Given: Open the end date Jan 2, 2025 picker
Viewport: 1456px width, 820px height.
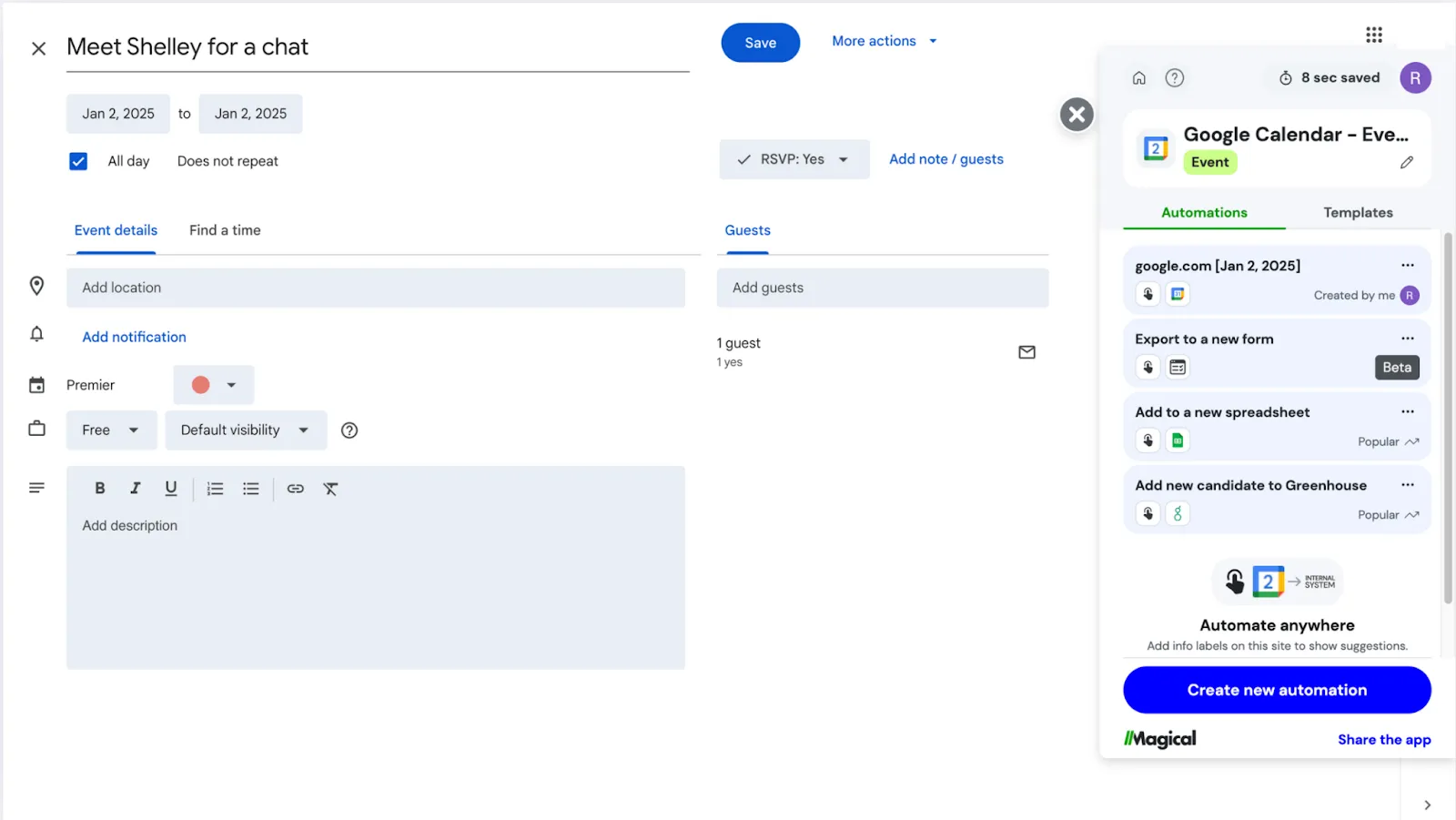Looking at the screenshot, I should click(250, 114).
